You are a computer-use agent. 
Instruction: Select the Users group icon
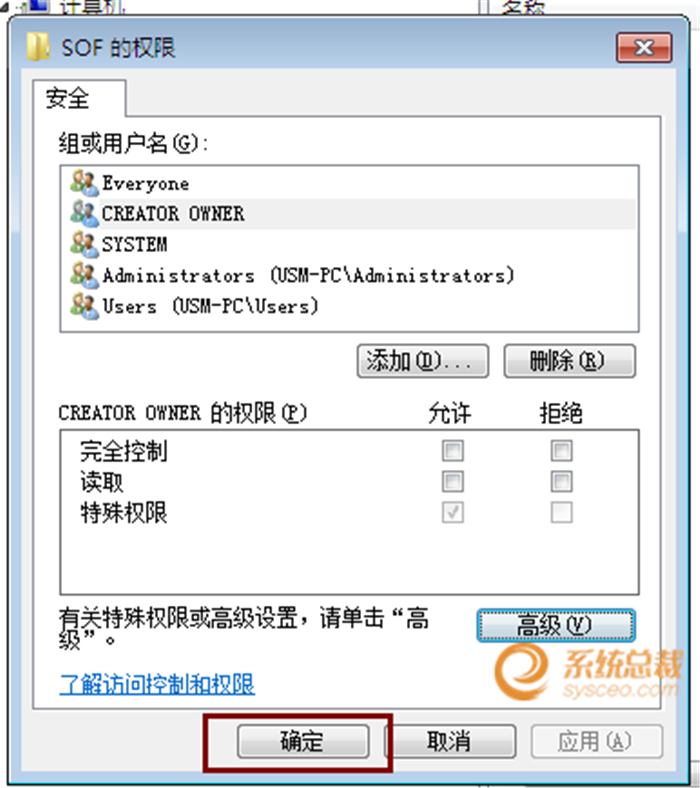84,306
